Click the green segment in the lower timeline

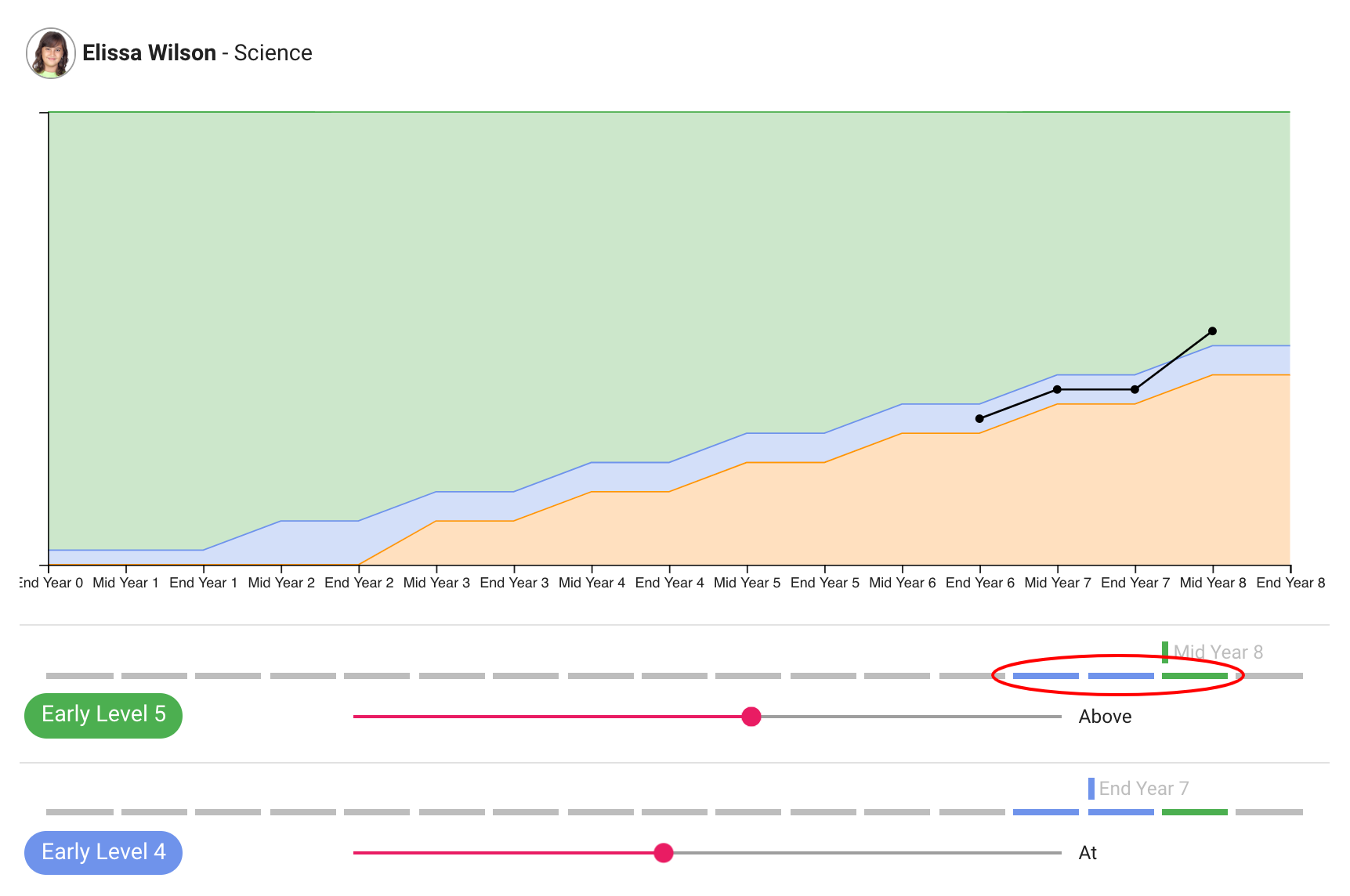point(1194,812)
